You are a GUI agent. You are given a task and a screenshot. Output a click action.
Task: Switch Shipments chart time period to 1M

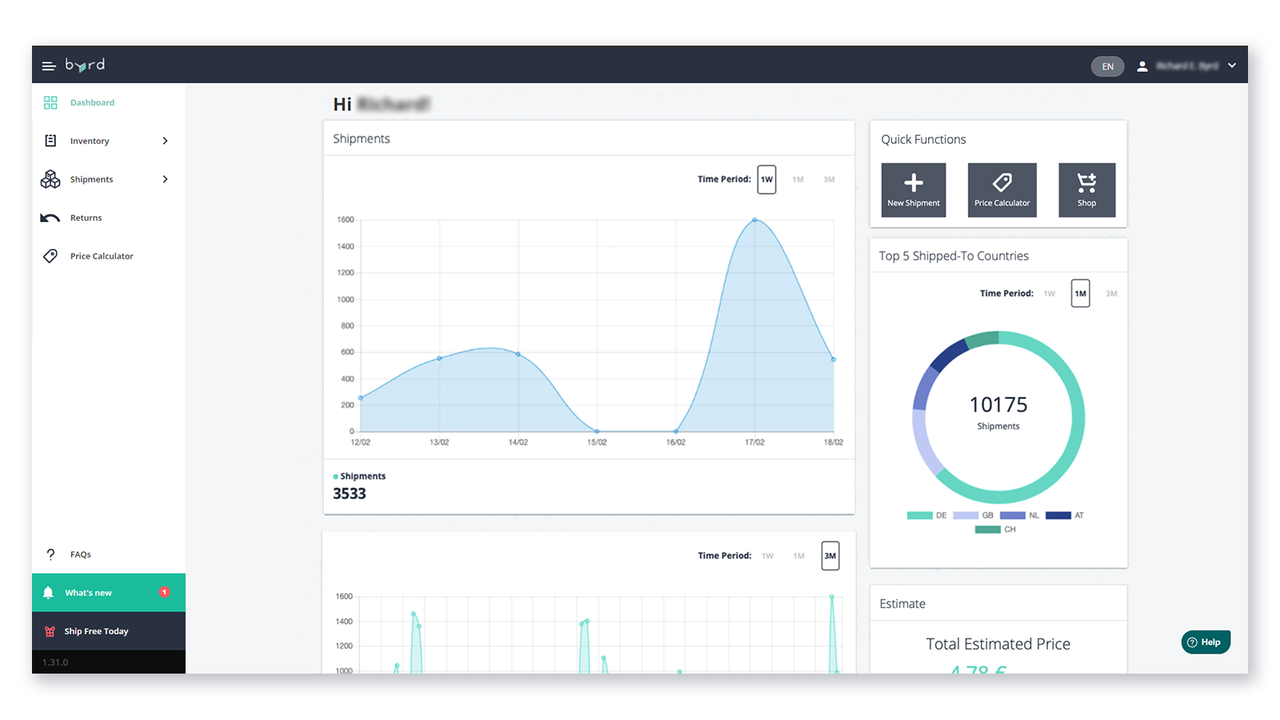(x=797, y=179)
